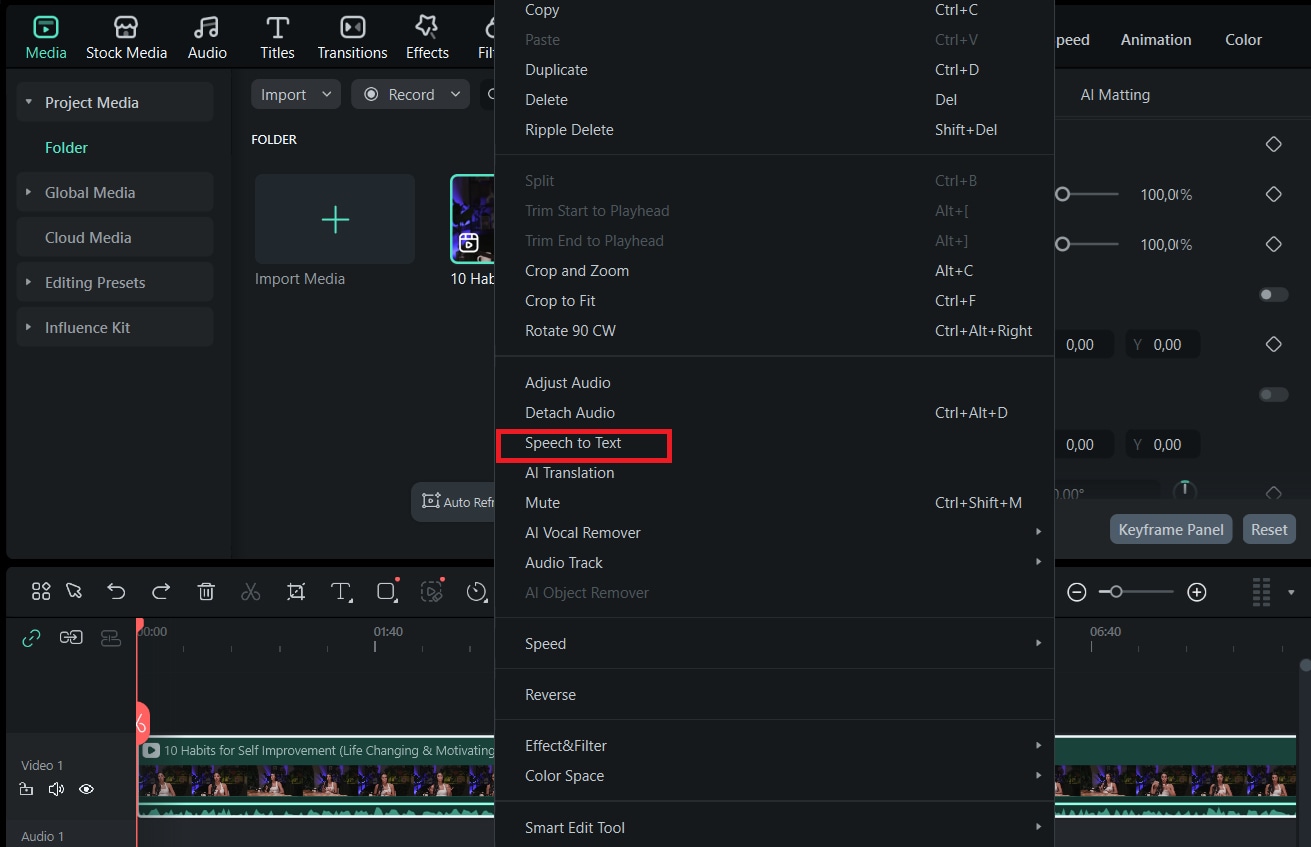Open the Transitions tab
The height and width of the screenshot is (847, 1311).
pos(352,38)
